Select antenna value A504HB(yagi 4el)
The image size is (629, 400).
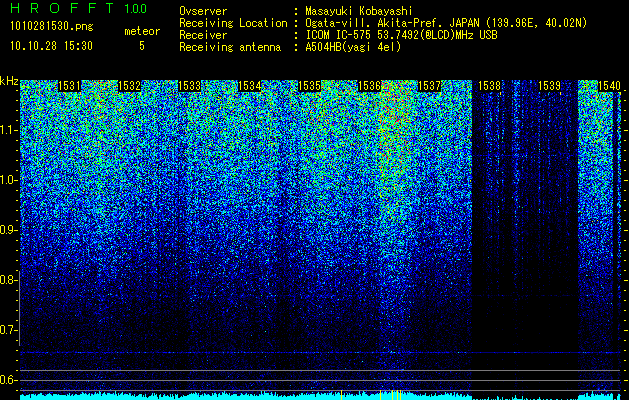click(x=353, y=47)
